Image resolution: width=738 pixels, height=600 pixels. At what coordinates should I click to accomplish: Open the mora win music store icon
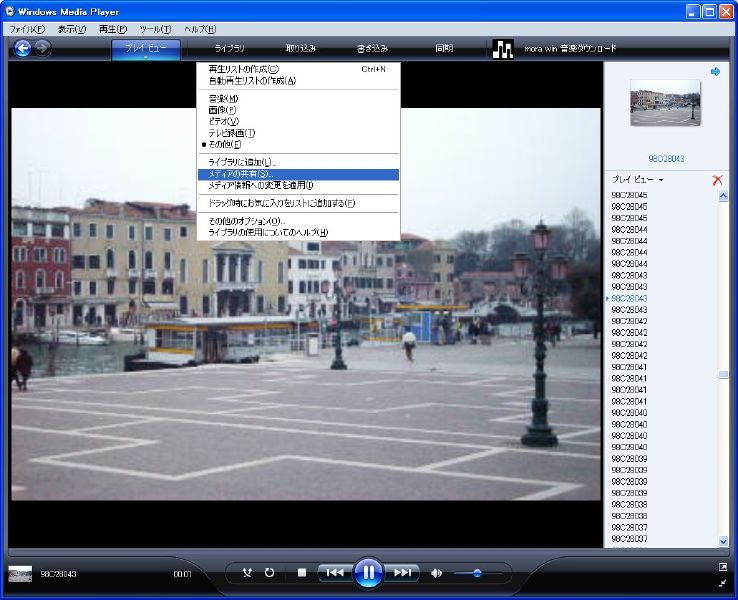(503, 49)
